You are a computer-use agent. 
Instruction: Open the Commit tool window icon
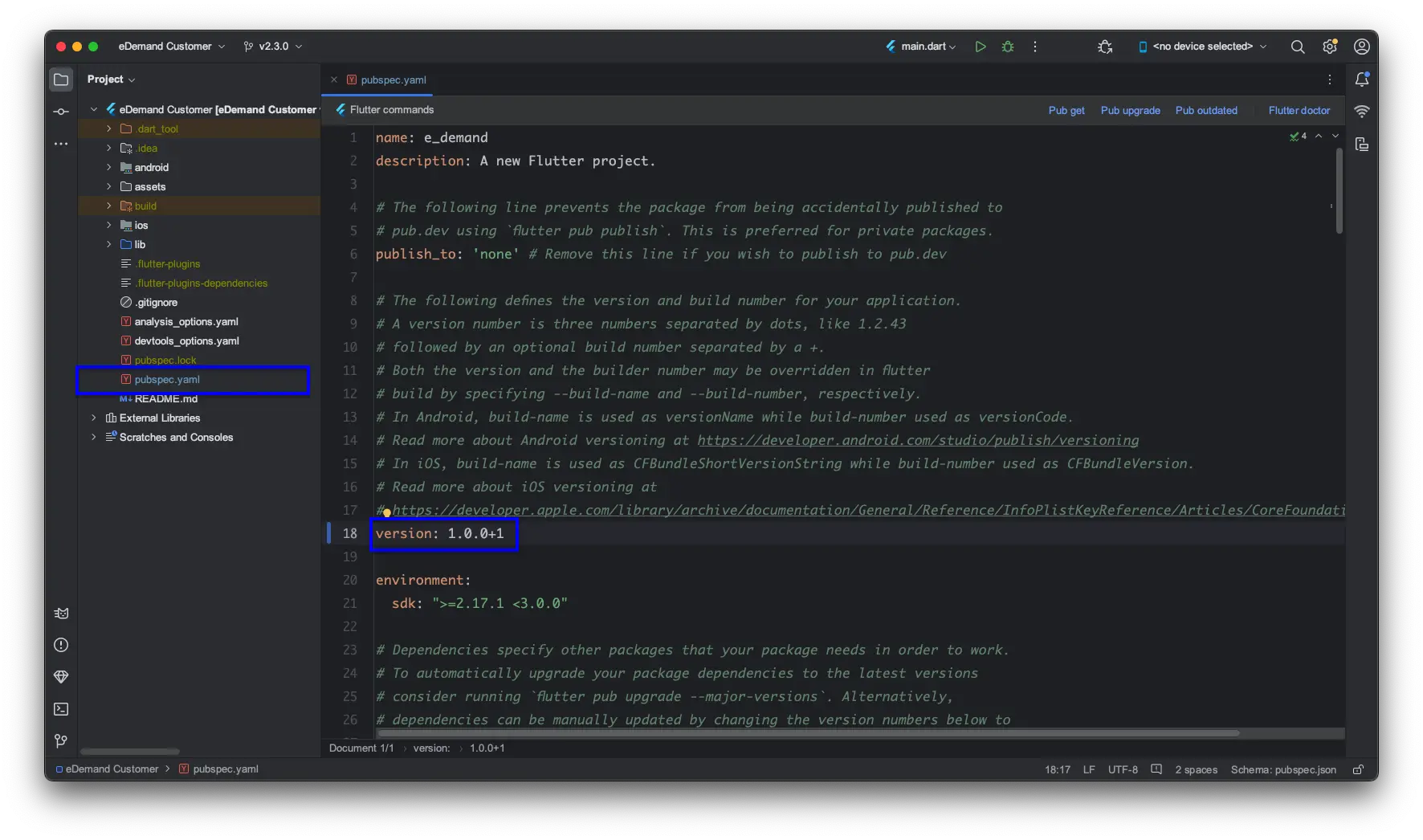tap(61, 112)
